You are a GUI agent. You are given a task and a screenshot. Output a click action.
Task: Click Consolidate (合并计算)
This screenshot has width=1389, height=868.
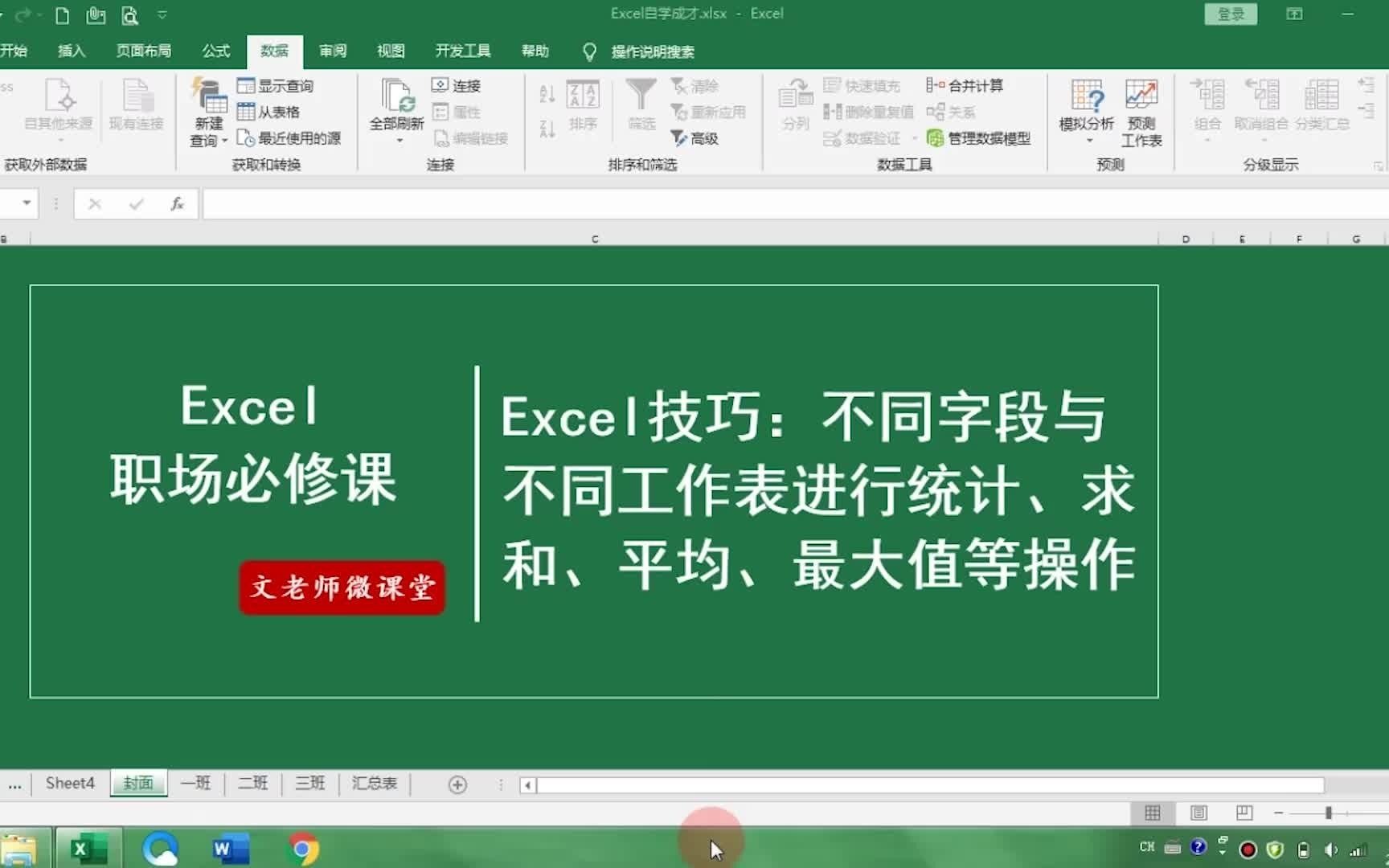point(965,85)
